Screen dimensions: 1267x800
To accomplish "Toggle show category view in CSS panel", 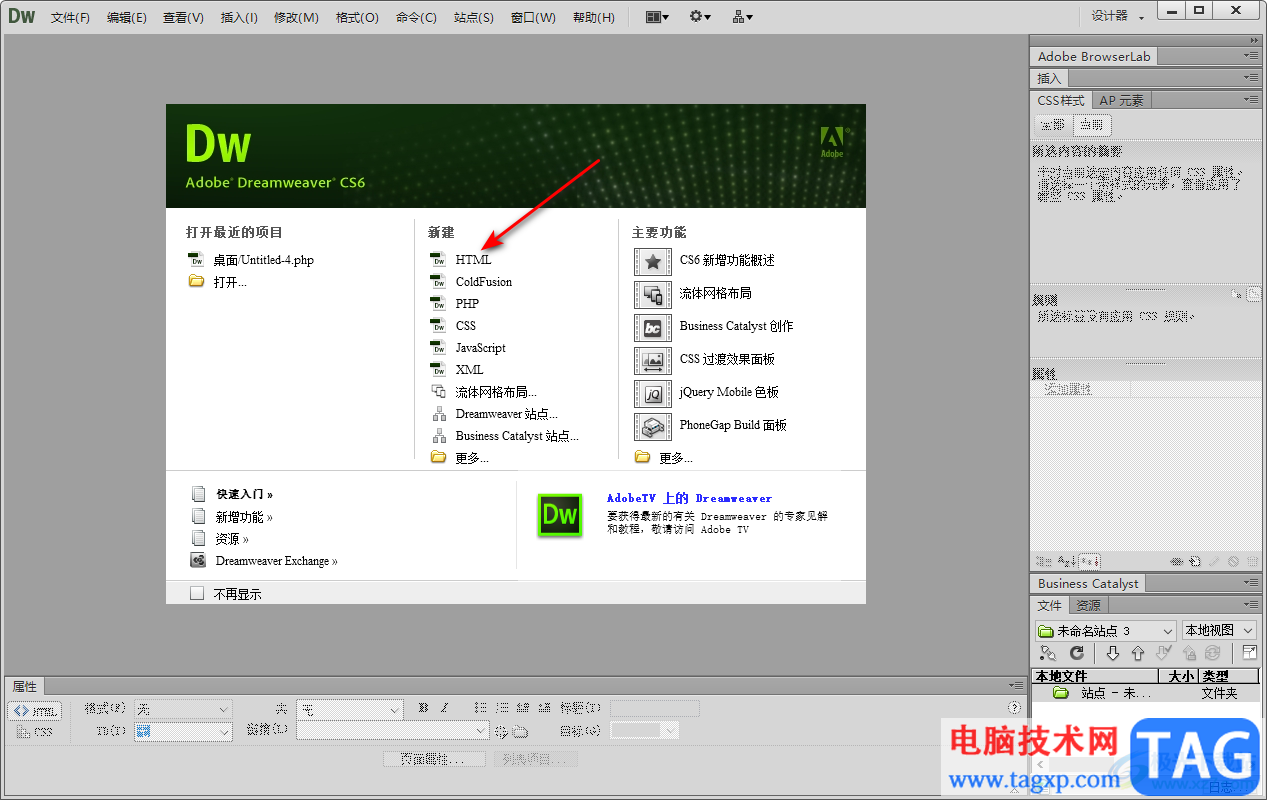I will coord(1045,562).
